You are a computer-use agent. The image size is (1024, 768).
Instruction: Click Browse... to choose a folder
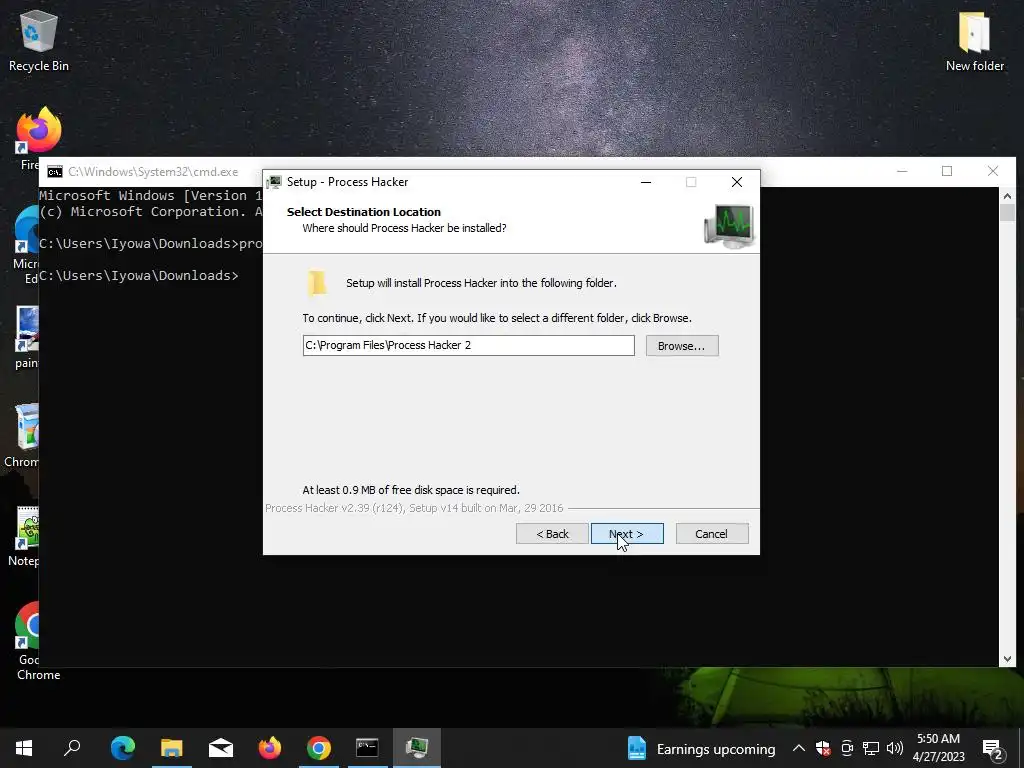point(682,345)
